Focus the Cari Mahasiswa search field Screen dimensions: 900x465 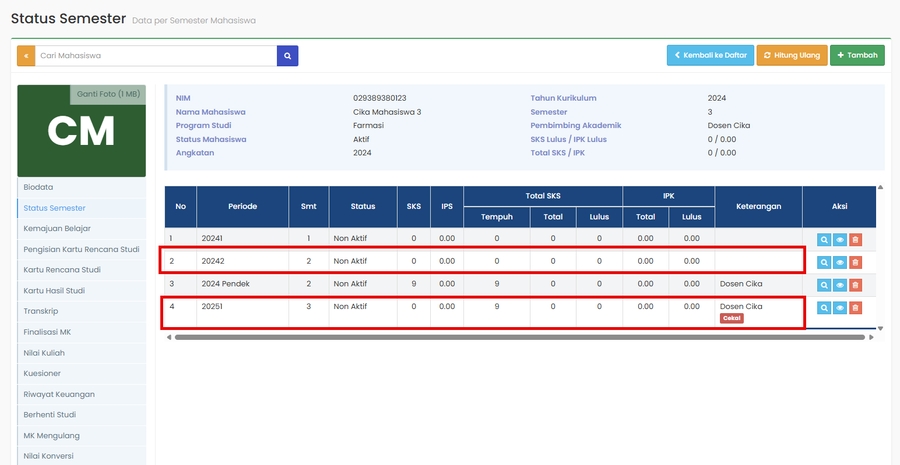tap(155, 56)
